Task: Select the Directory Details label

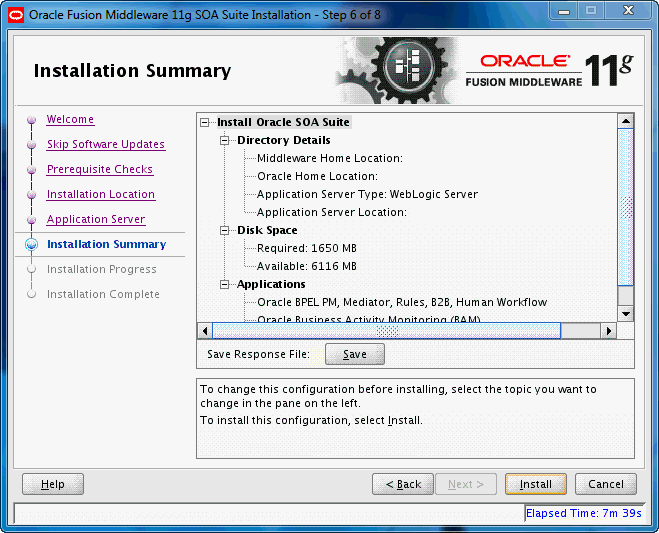Action: click(x=284, y=140)
